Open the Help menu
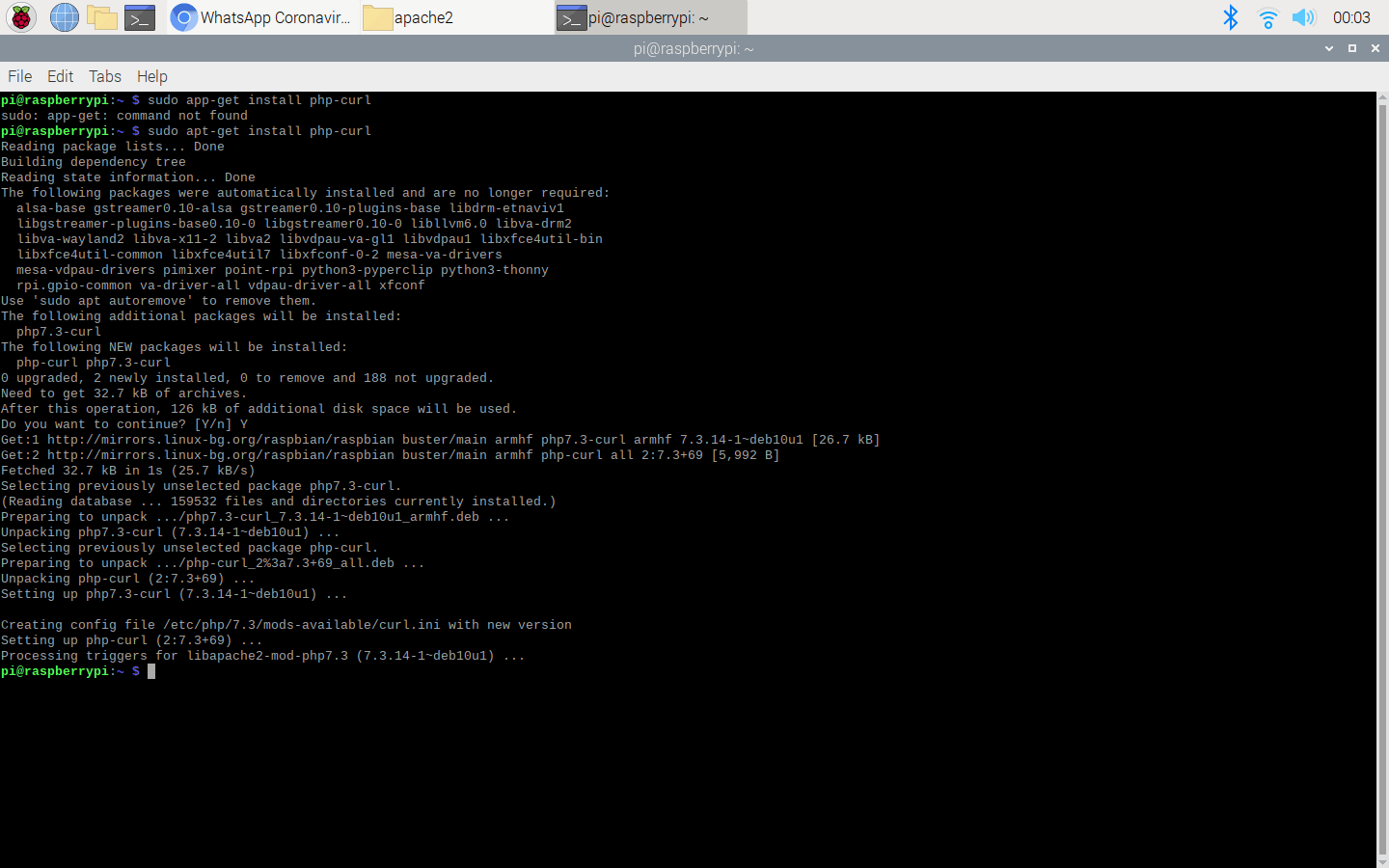This screenshot has width=1389, height=868. tap(151, 76)
